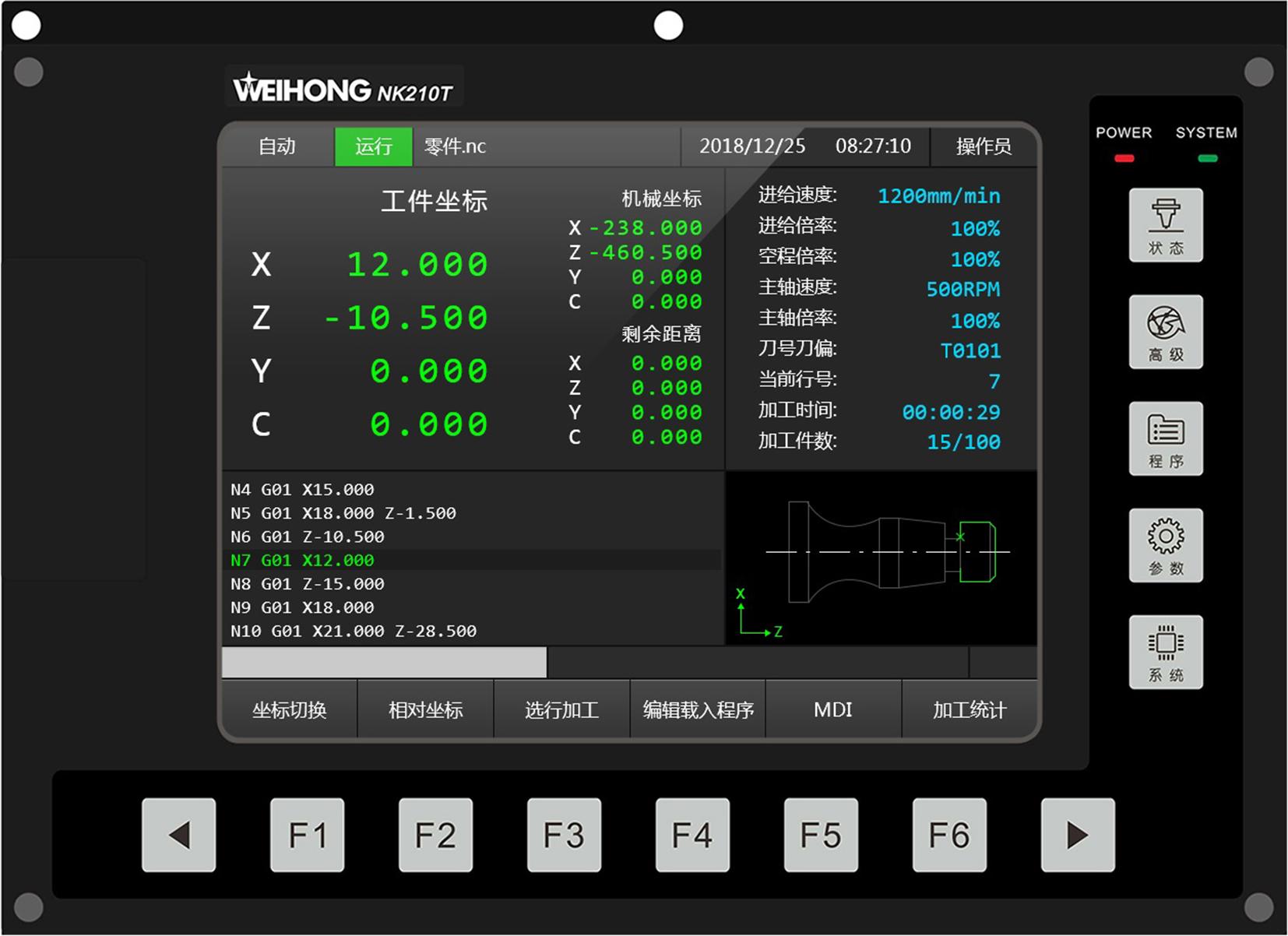The height and width of the screenshot is (936, 1288).
Task: Click the F6 function key
Action: pos(949,835)
